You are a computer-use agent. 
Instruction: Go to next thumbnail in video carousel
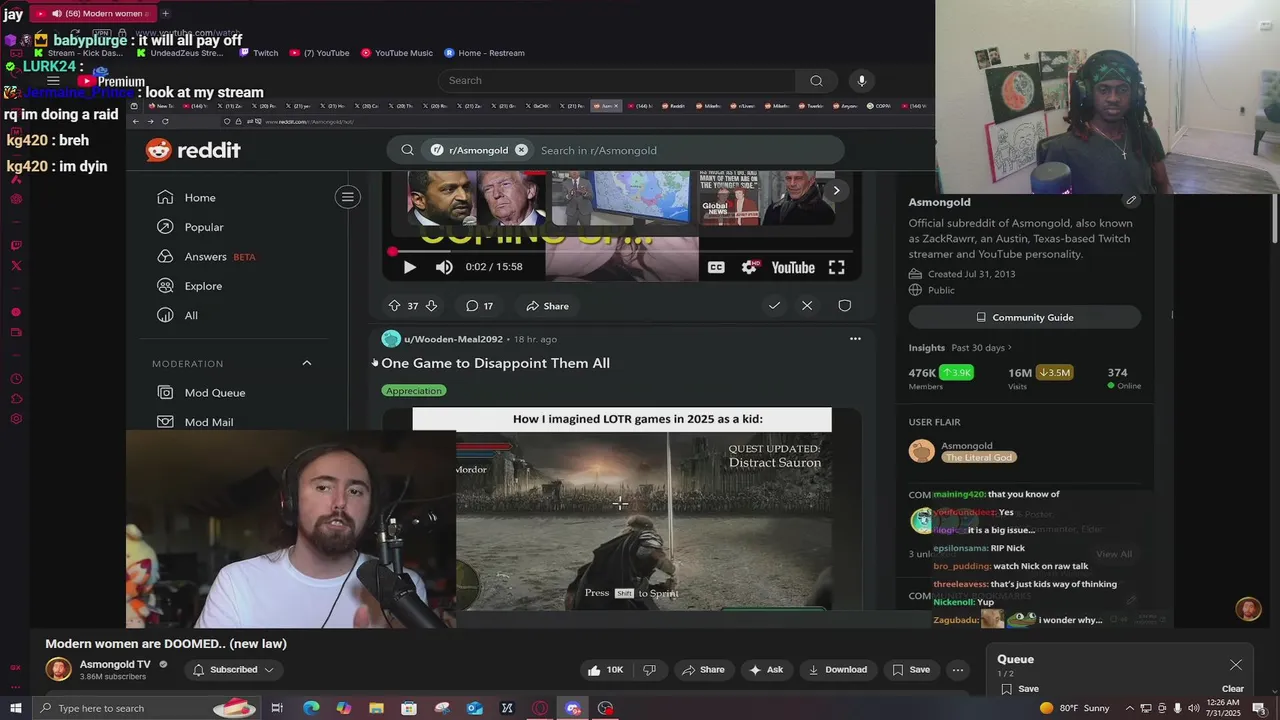coord(836,190)
